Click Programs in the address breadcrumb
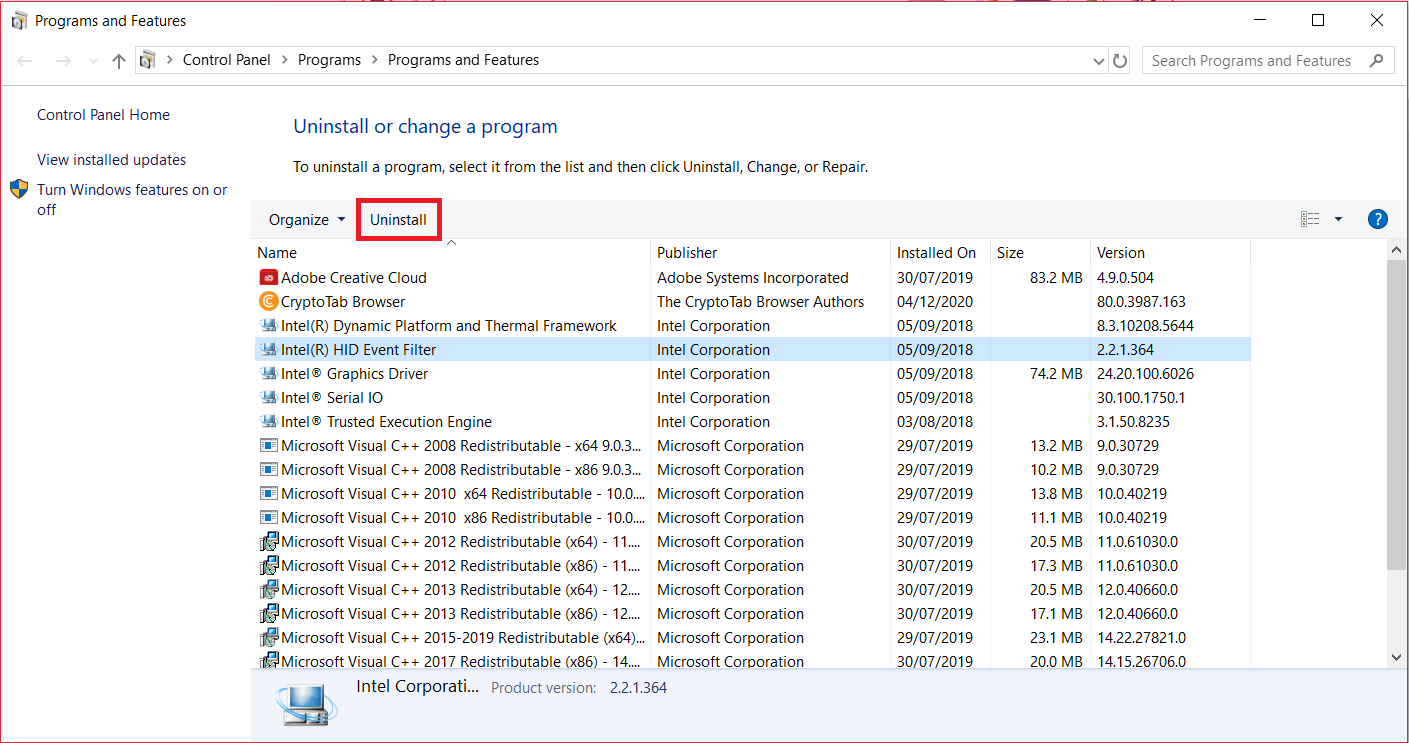The height and width of the screenshot is (743, 1409). 329,60
